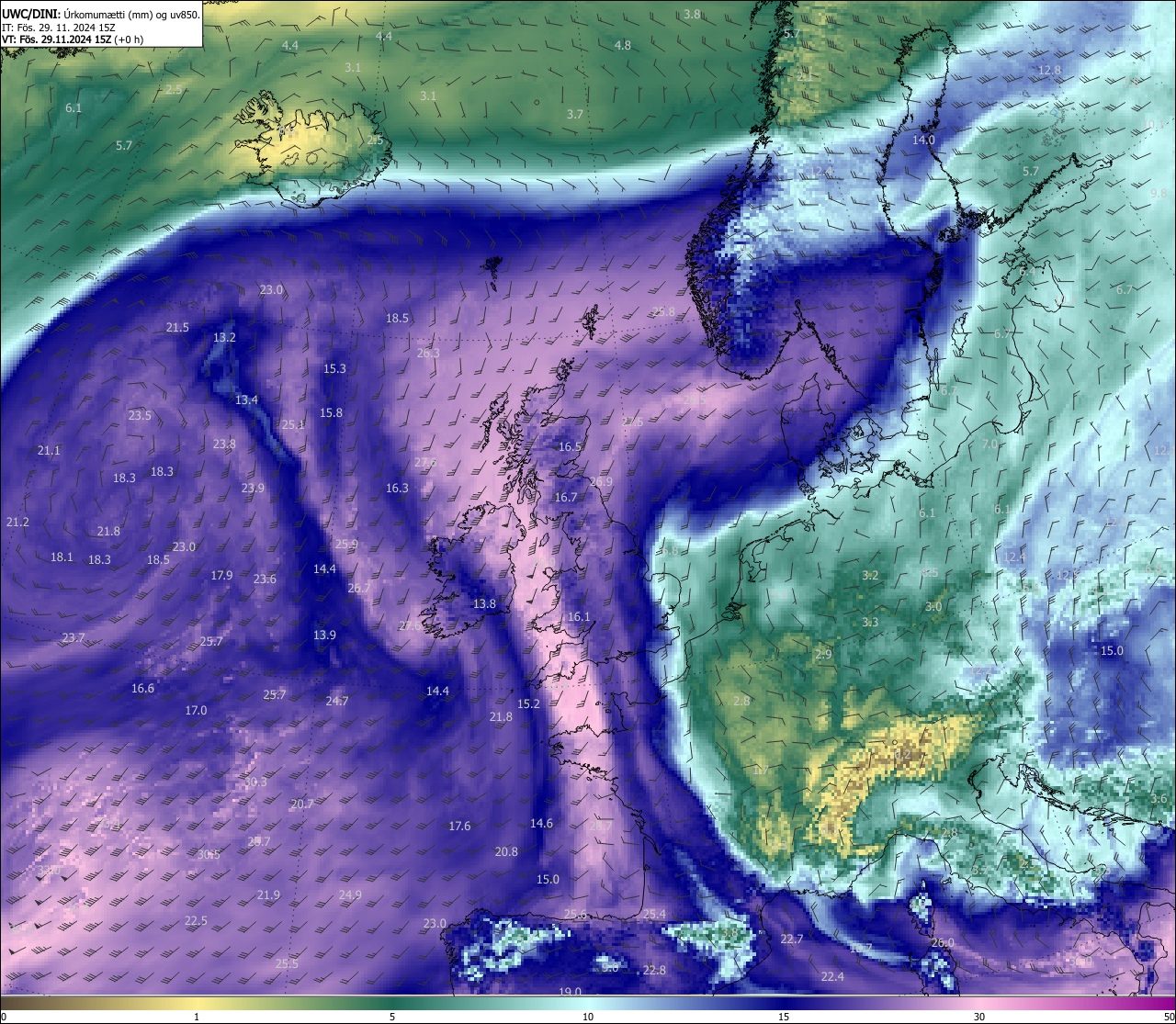Click the 26.0 value near Corsica
Image resolution: width=1176 pixels, height=1024 pixels.
pyautogui.click(x=943, y=942)
